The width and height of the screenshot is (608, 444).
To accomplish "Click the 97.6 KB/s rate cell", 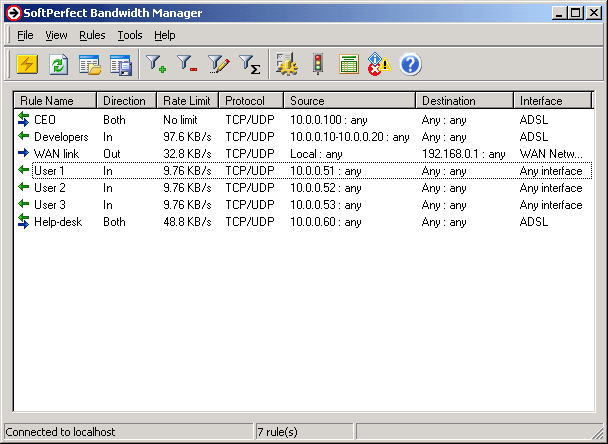I will point(187,137).
